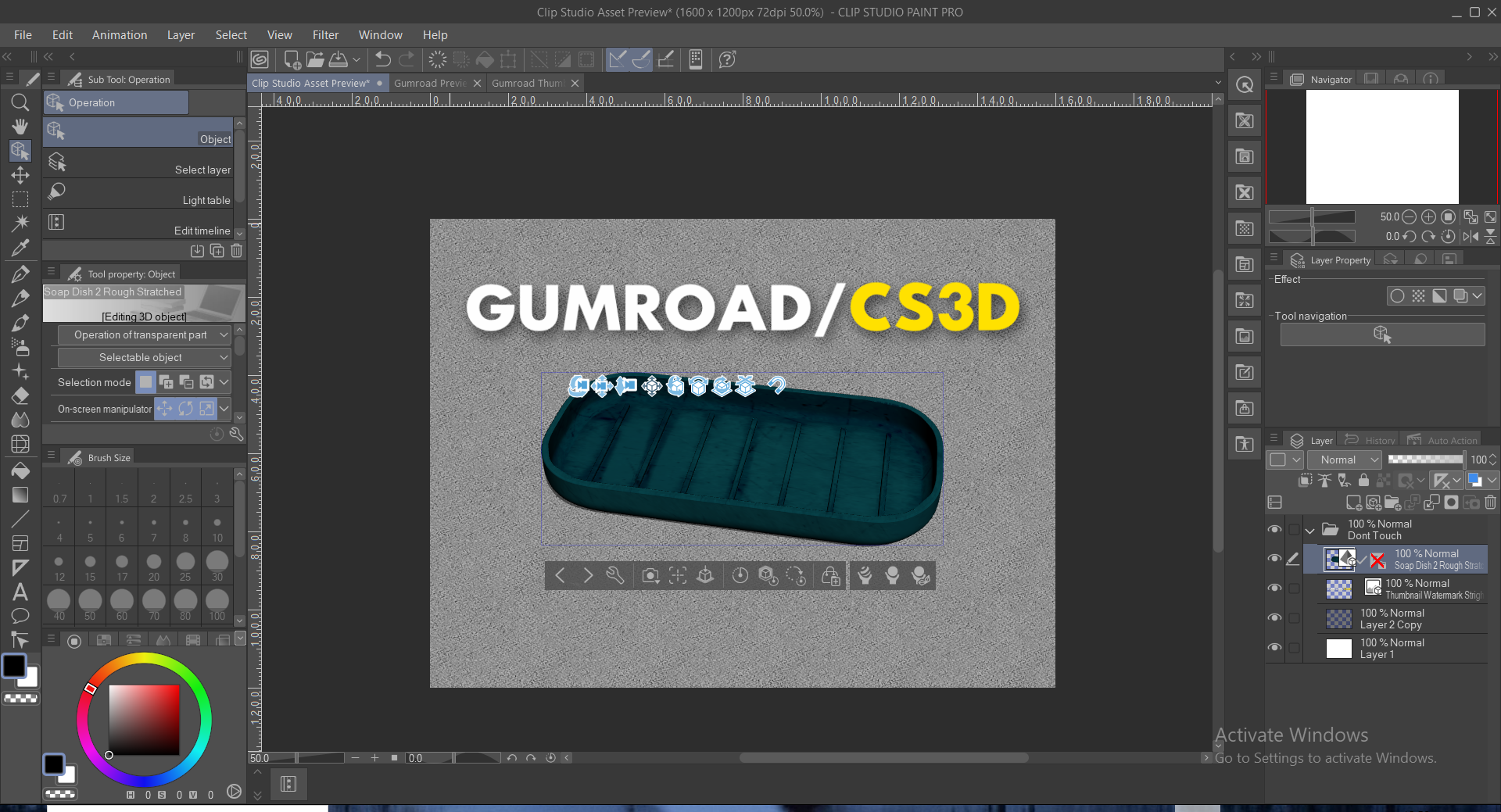Open the Save toolbar dropdown arrow
1501x812 pixels.
click(x=356, y=59)
